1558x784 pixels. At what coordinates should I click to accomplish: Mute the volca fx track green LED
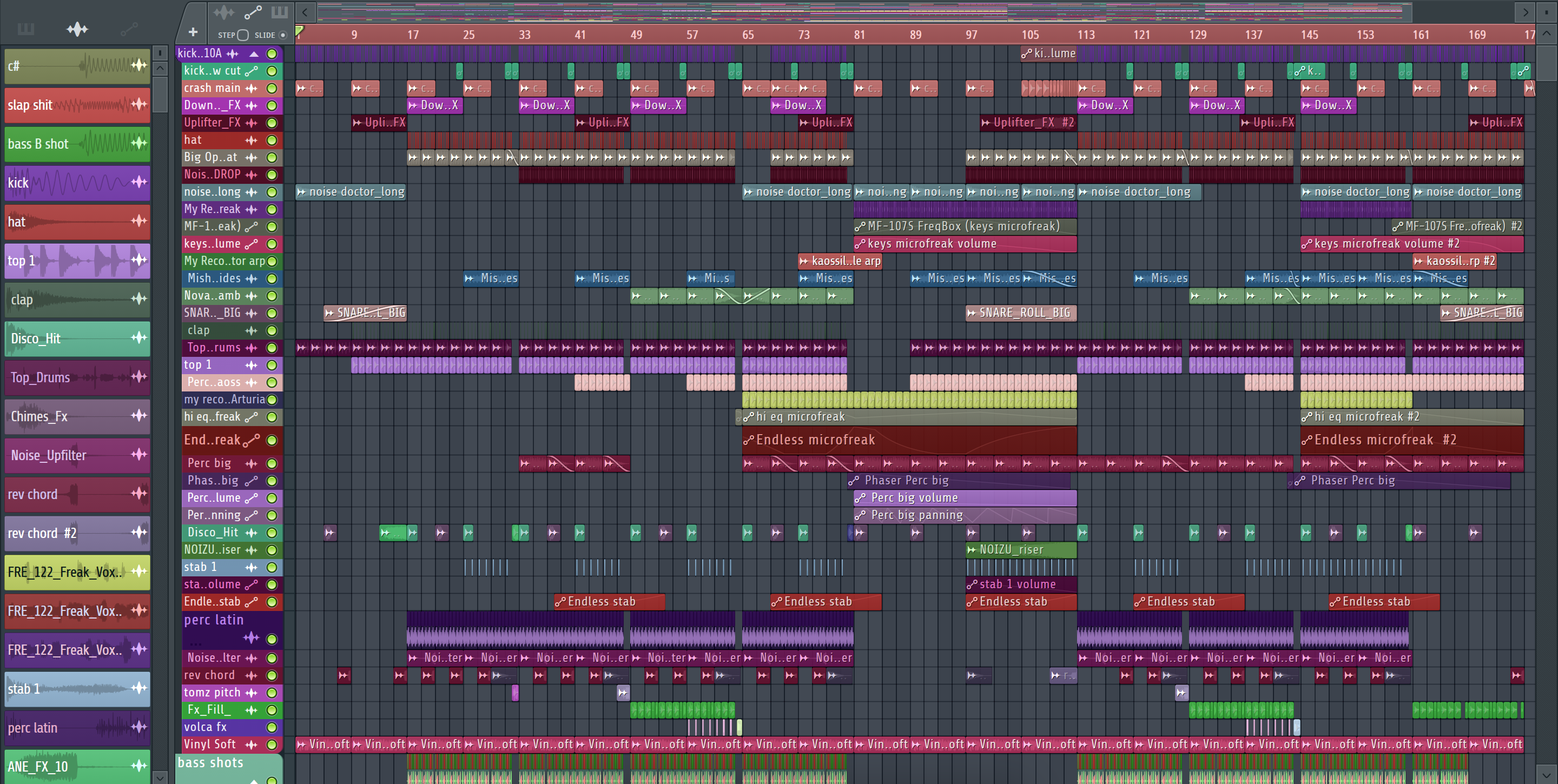pyautogui.click(x=272, y=728)
